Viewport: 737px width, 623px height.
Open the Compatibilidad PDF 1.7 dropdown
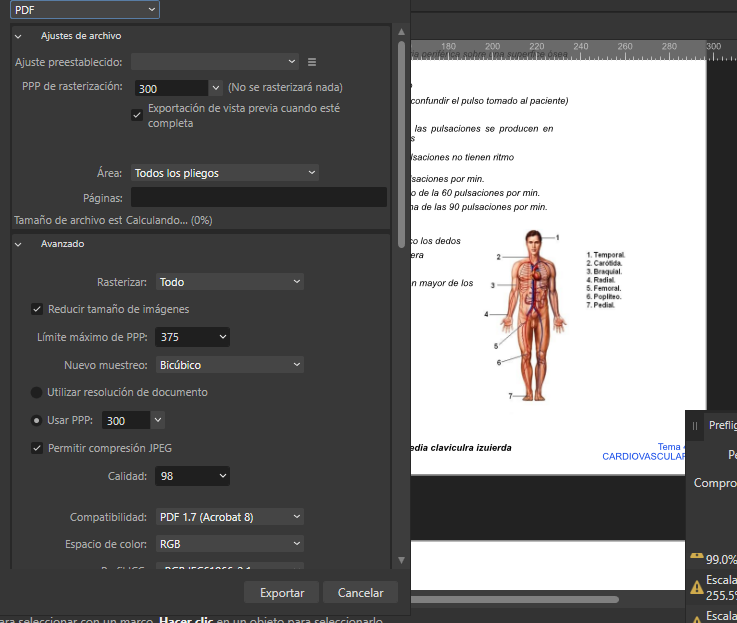[229, 516]
